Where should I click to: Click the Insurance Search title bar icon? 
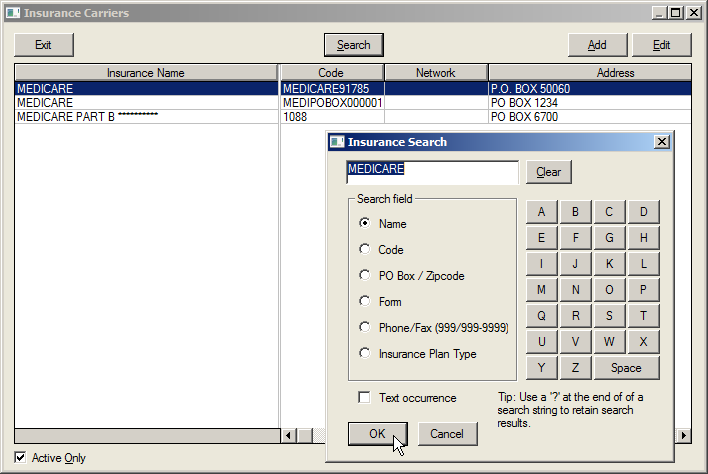(x=337, y=142)
